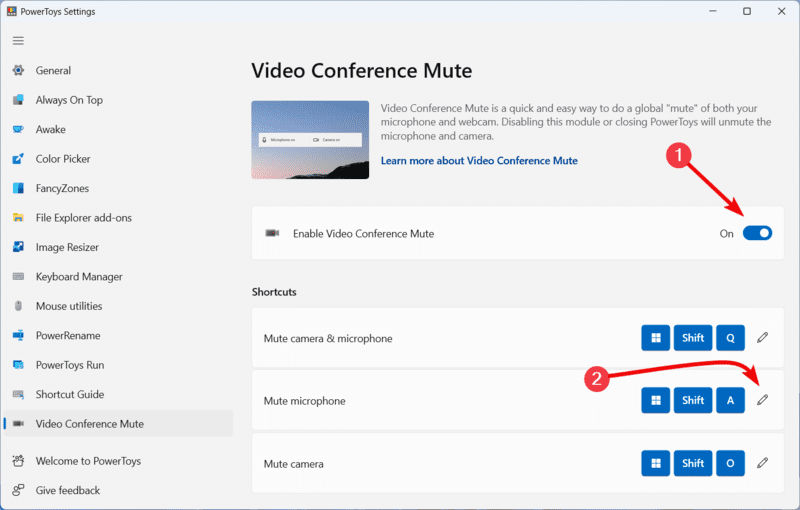Click the O key of Mute camera shortcut
Screen dimensions: 800x510
pos(730,463)
